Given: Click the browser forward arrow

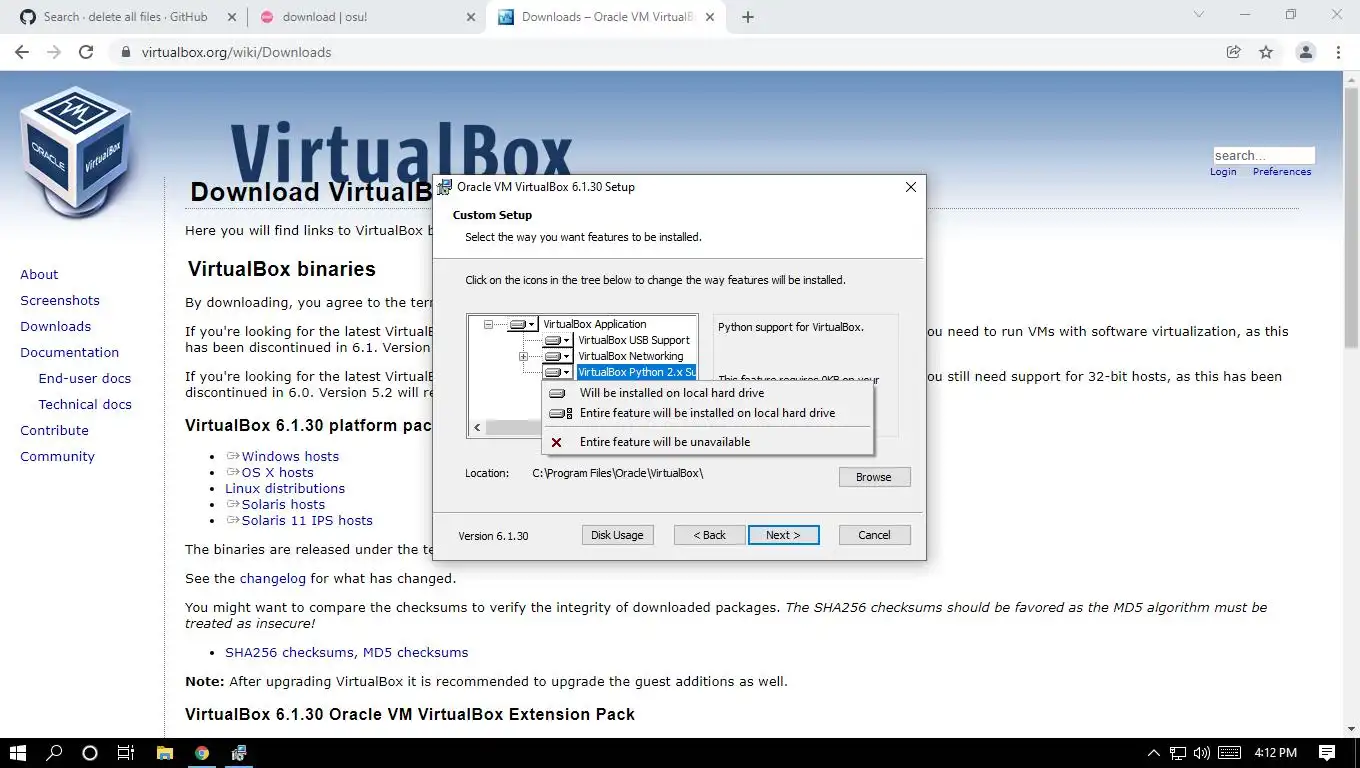Looking at the screenshot, I should pyautogui.click(x=54, y=52).
